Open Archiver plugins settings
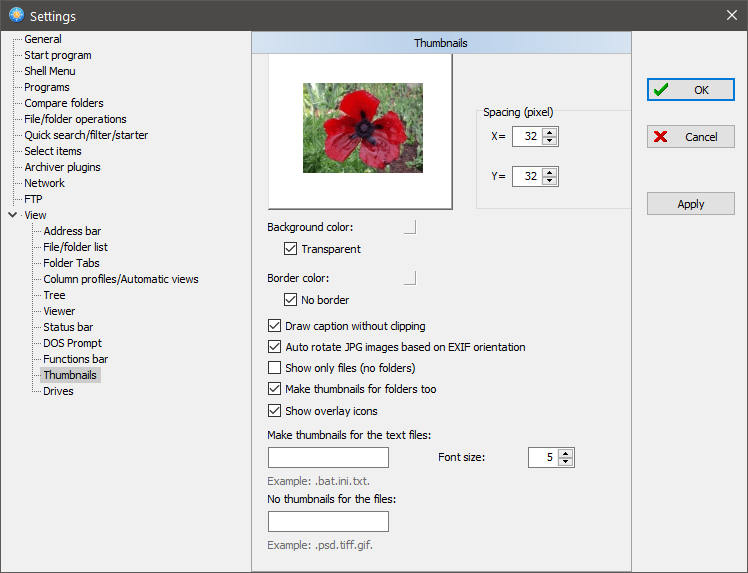The image size is (748, 573). (x=62, y=167)
